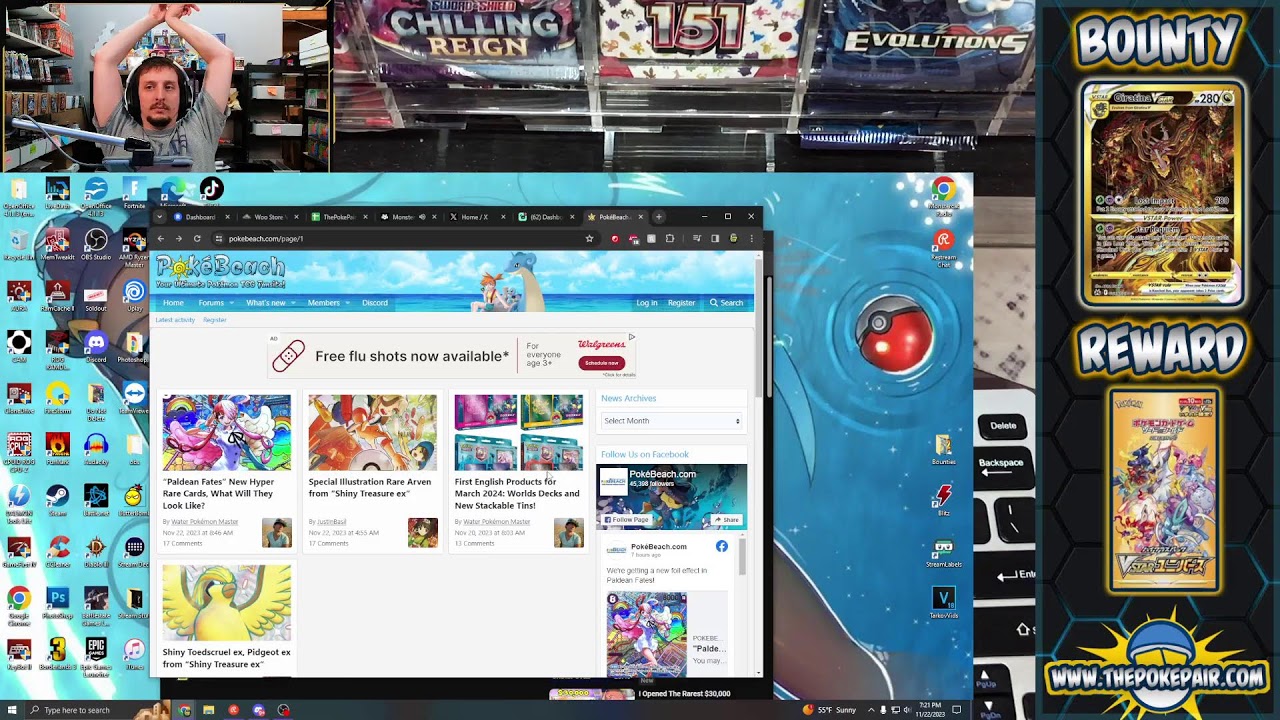Go back in the Chrome browser
This screenshot has width=1280, height=720.
[160, 238]
